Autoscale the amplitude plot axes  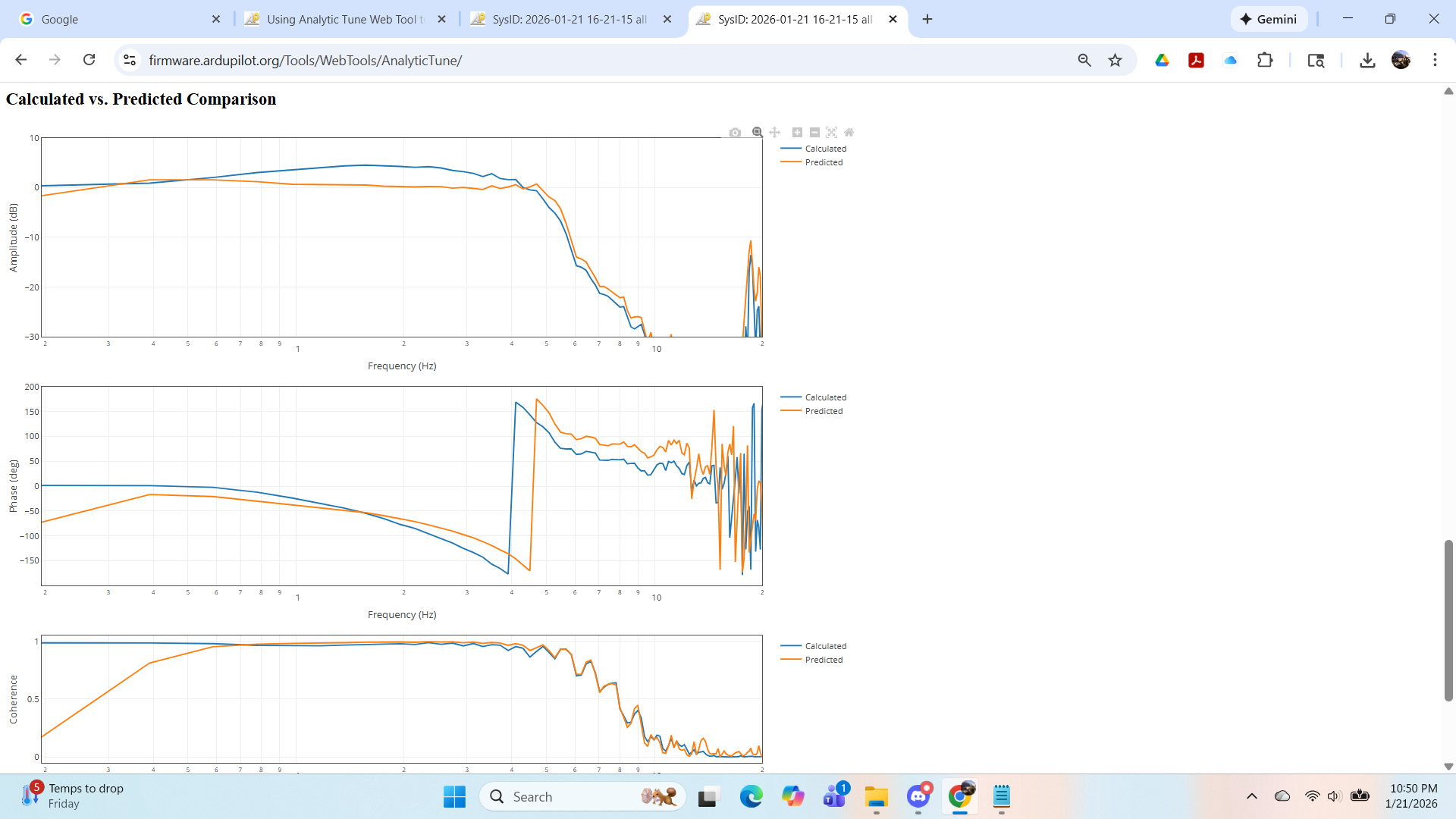click(832, 133)
